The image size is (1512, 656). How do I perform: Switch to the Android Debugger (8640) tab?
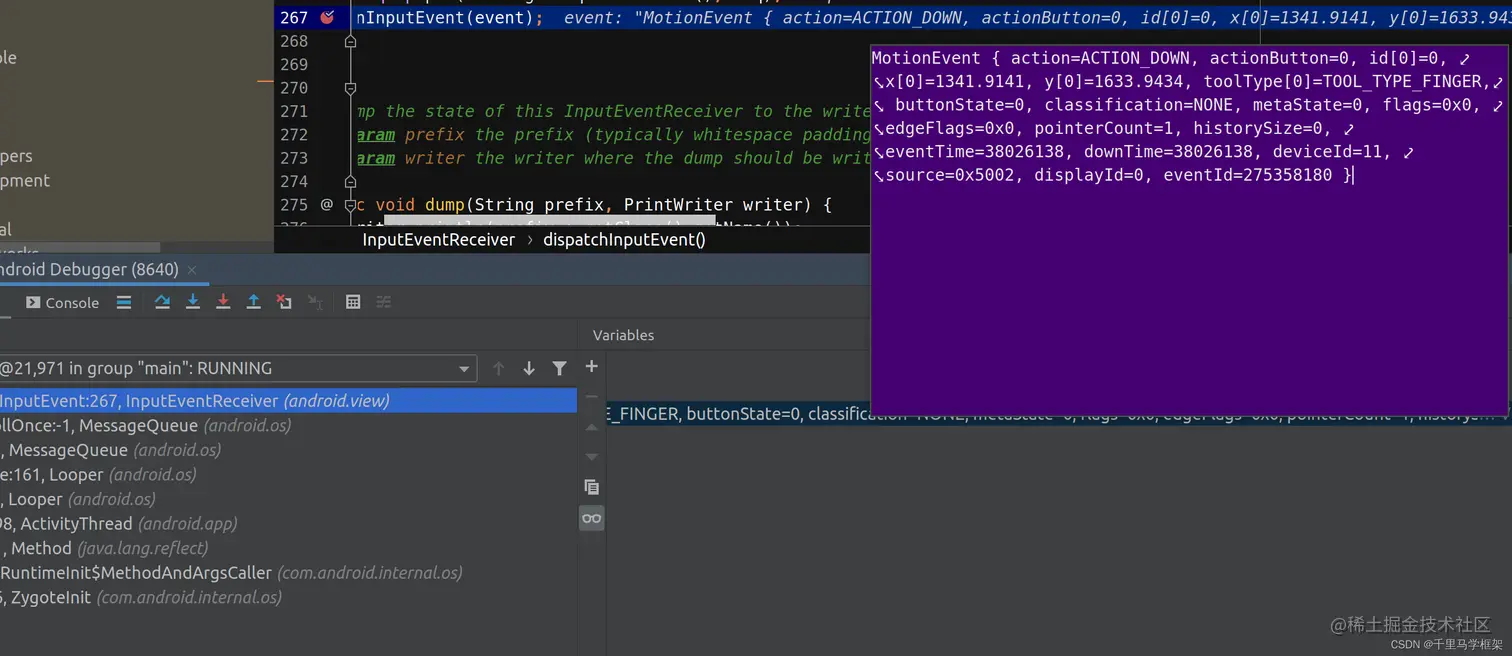[x=89, y=270]
